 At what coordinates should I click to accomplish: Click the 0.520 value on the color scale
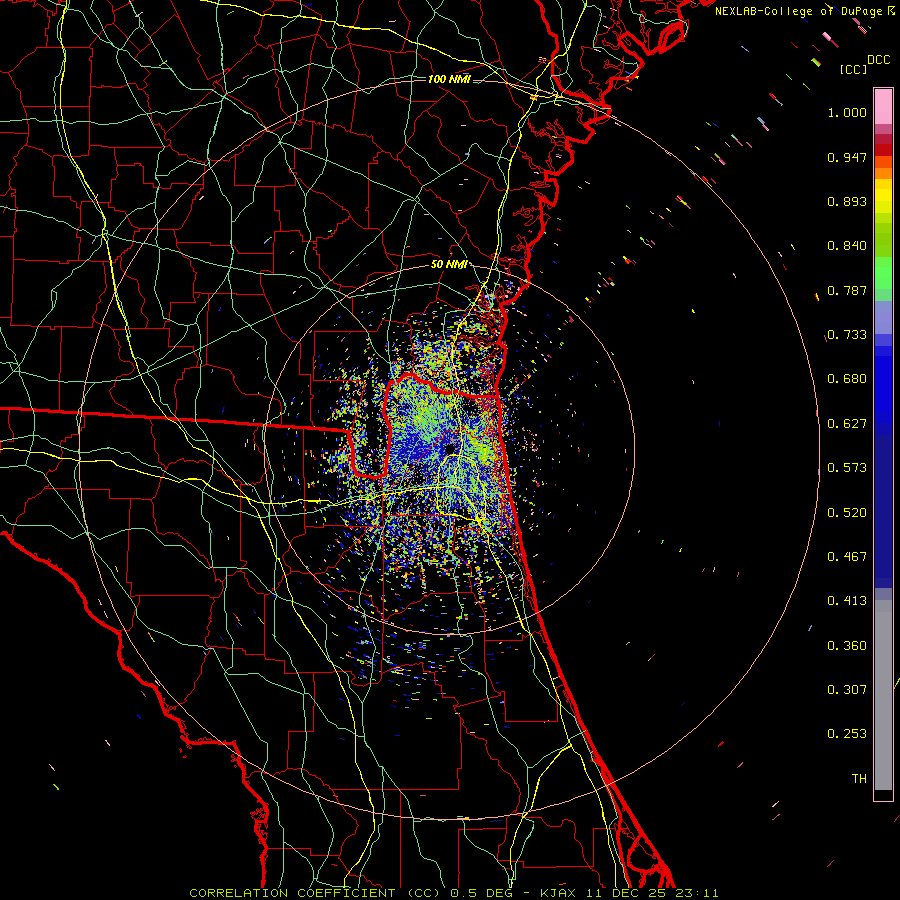coord(847,513)
